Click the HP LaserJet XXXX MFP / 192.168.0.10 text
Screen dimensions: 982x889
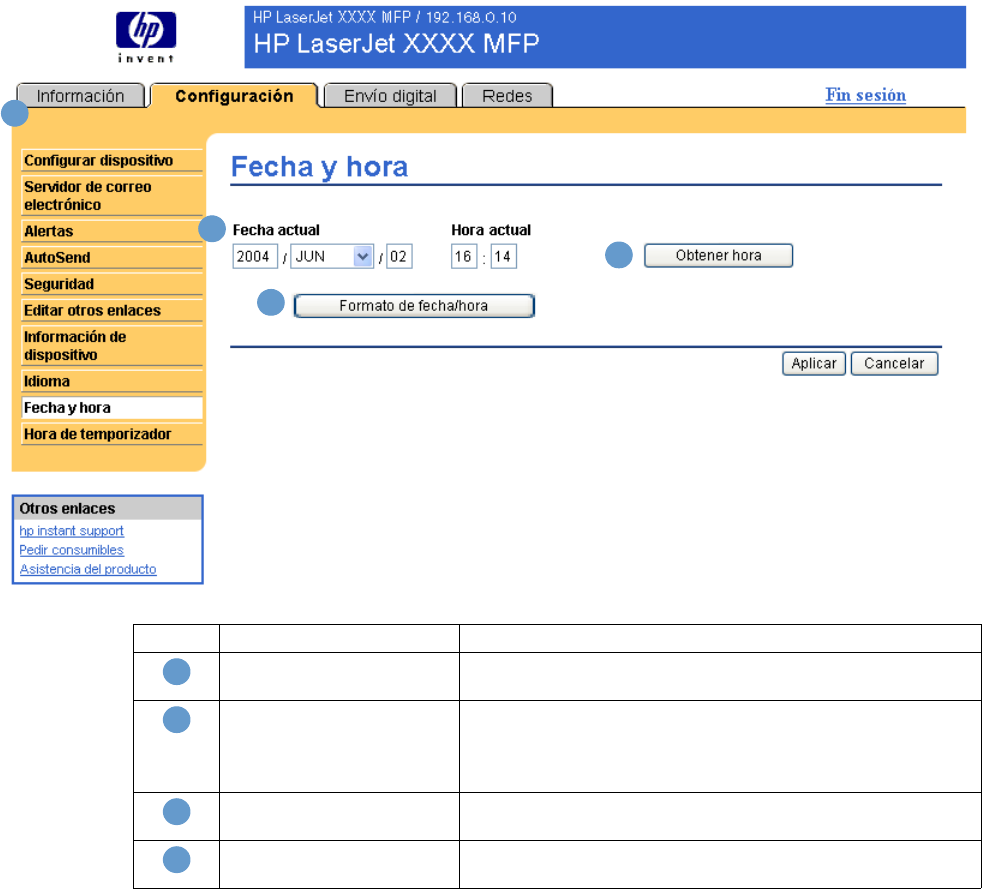[x=385, y=18]
